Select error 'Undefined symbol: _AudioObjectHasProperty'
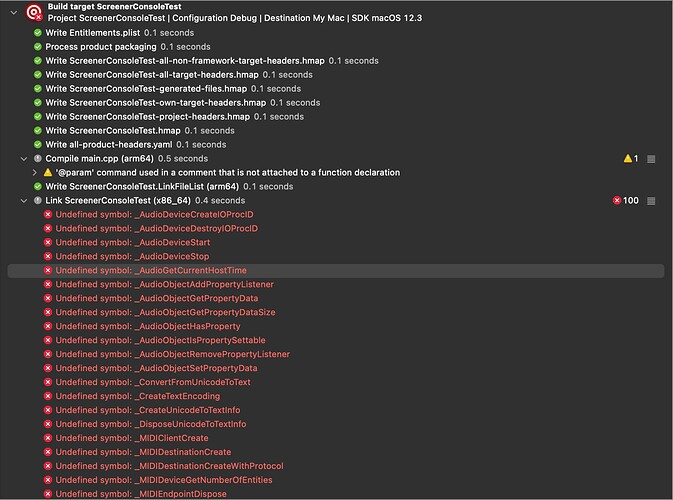This screenshot has width=673, height=500. point(148,326)
